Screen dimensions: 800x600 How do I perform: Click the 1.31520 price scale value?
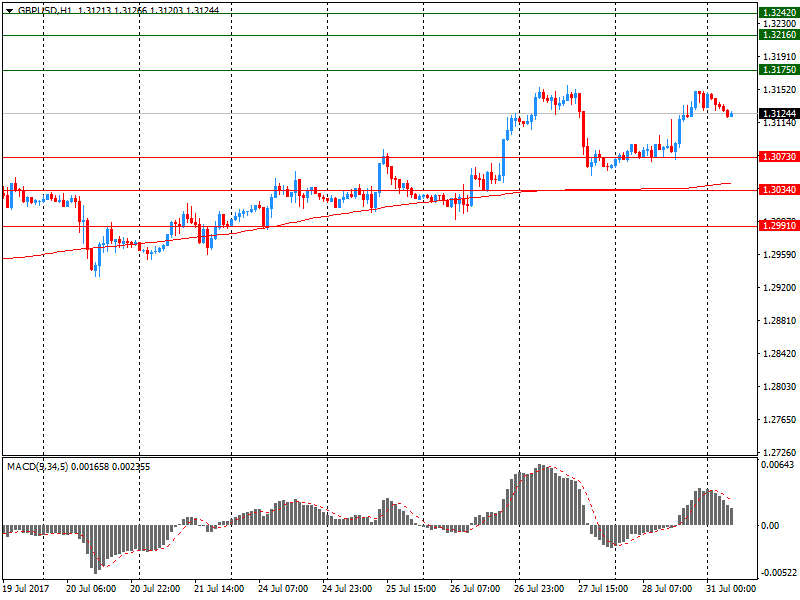780,90
